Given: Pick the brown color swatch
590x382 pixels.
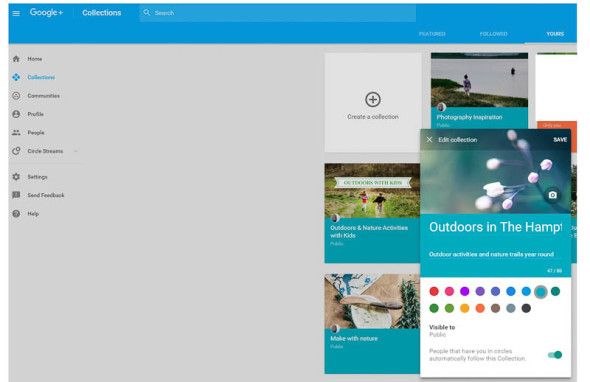Looking at the screenshot, I should [495, 308].
